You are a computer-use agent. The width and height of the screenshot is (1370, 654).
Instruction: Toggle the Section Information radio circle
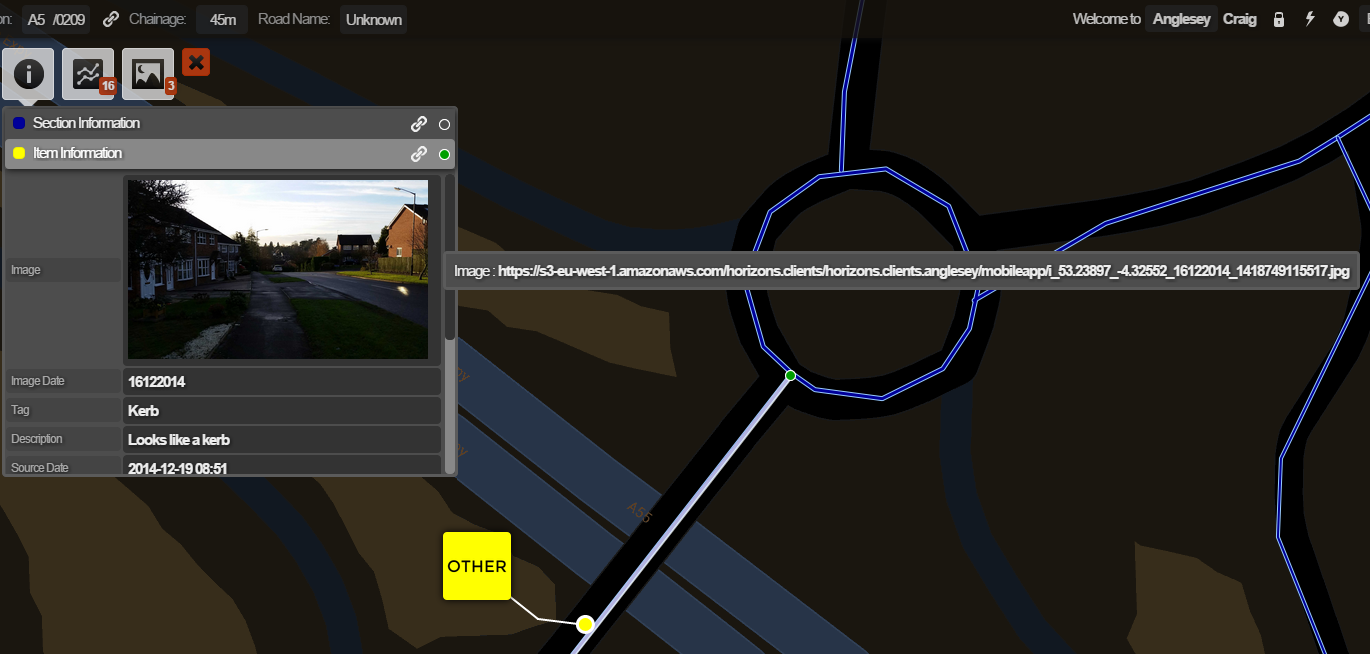click(445, 125)
